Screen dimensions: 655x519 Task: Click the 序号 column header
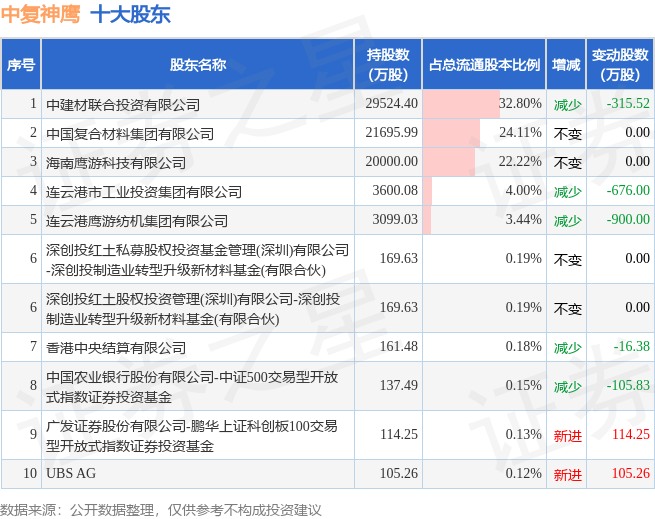(21, 64)
